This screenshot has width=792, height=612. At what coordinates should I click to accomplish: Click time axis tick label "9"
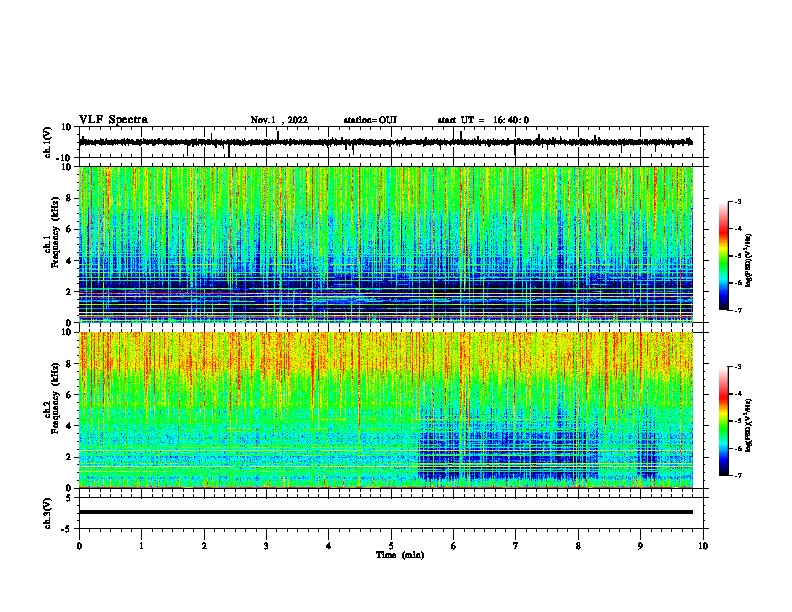(640, 546)
